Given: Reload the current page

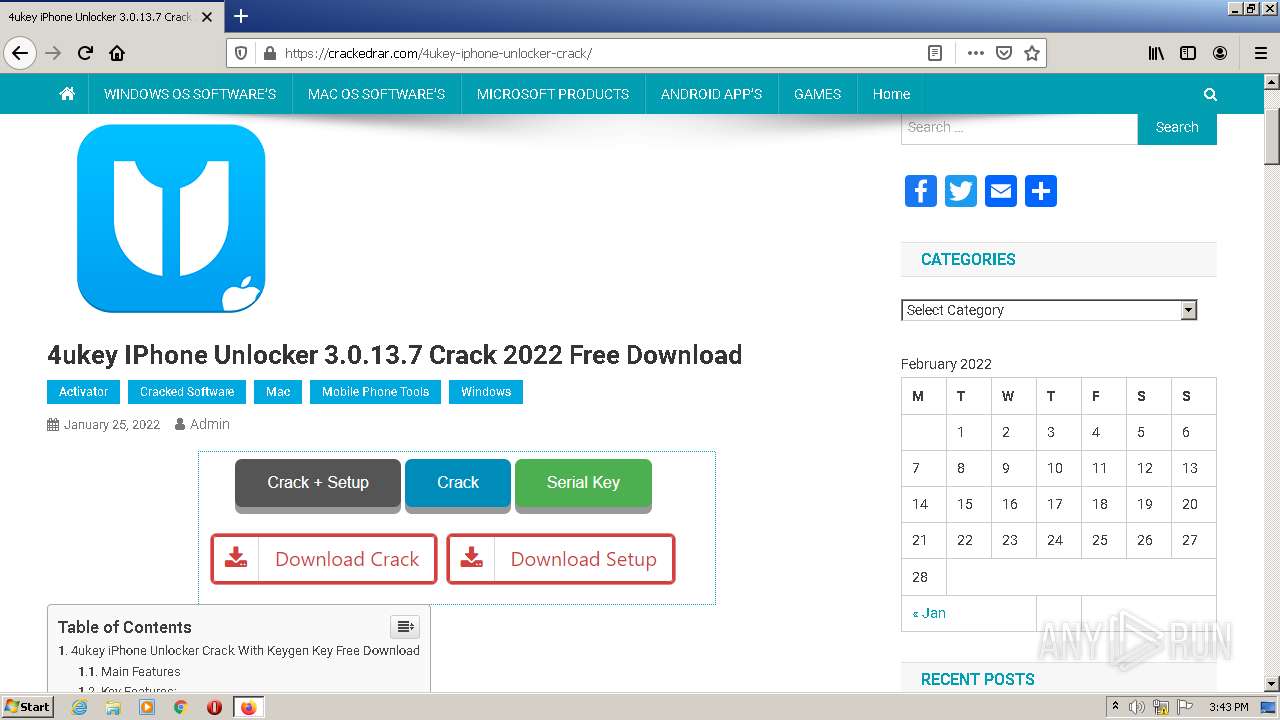Looking at the screenshot, I should click(x=85, y=53).
